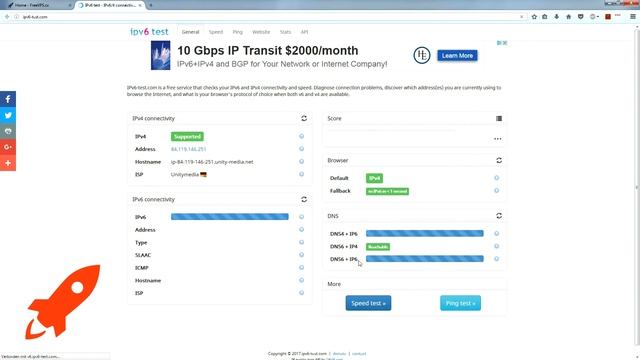The width and height of the screenshot is (640, 360).
Task: Open the Pocket icon in toolbar
Action: (x=580, y=17)
